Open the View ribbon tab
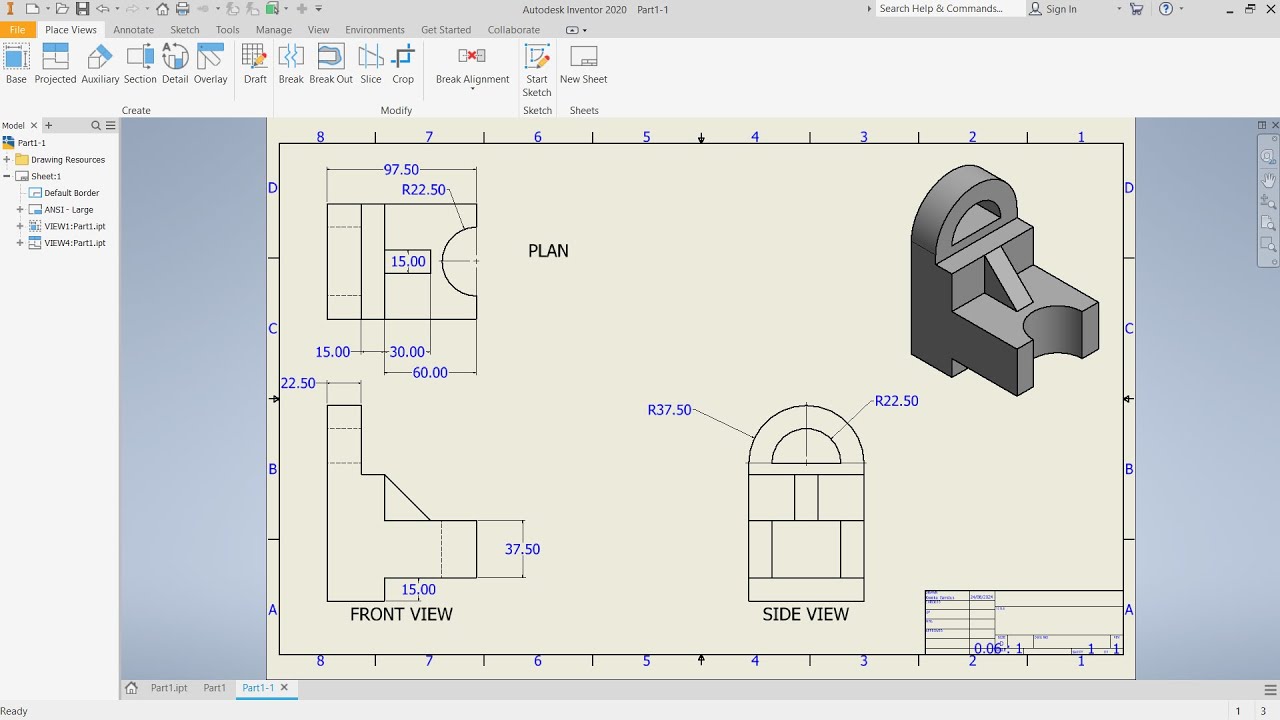This screenshot has width=1280, height=720. tap(319, 30)
